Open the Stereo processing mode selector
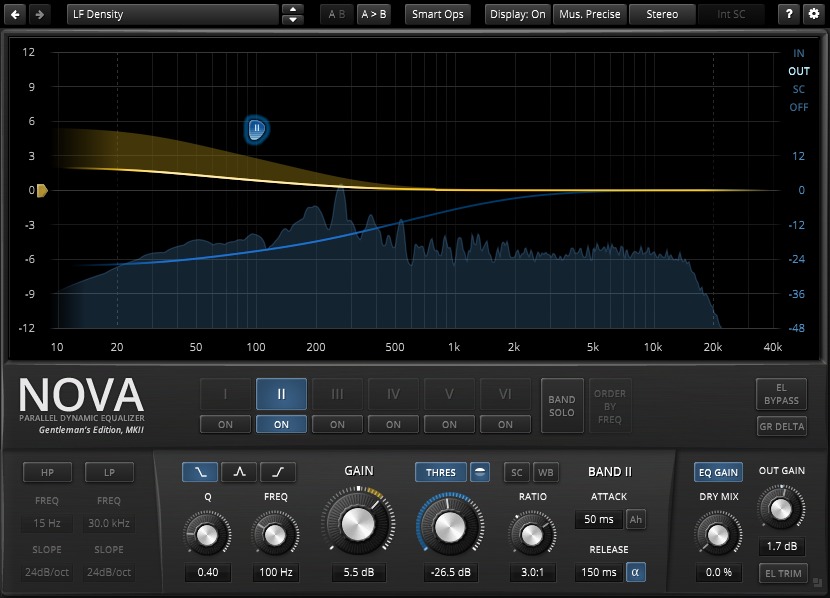 click(x=662, y=14)
